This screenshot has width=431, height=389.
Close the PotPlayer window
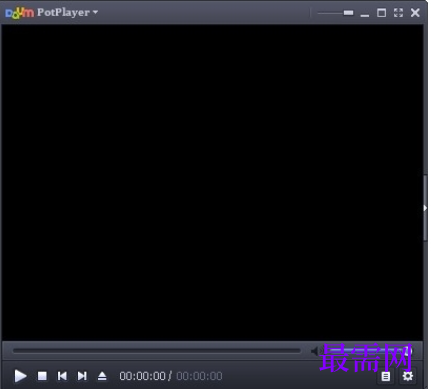(415, 13)
